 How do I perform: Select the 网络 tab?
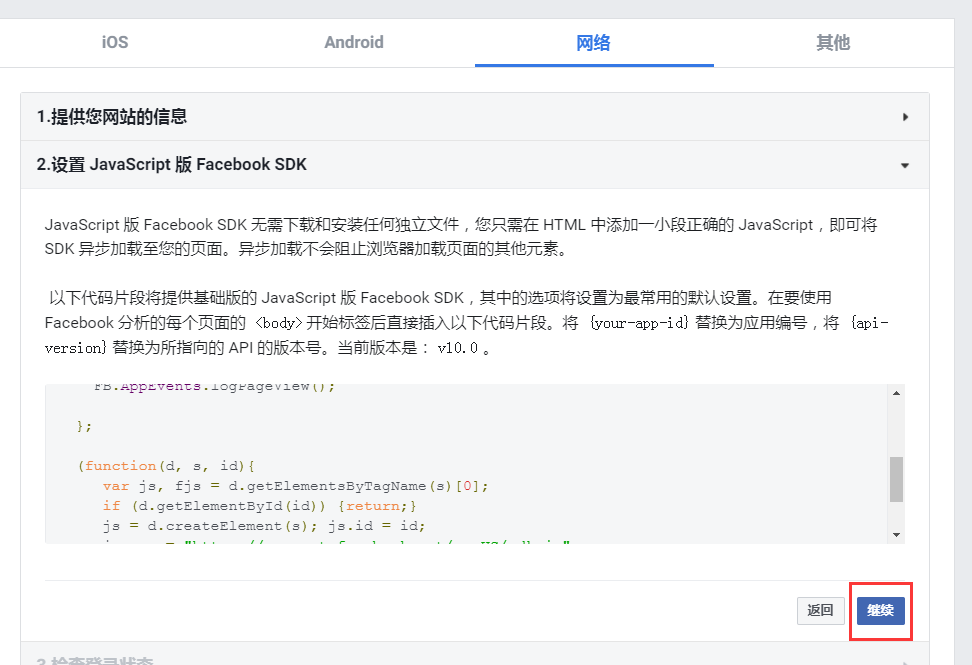click(x=593, y=43)
